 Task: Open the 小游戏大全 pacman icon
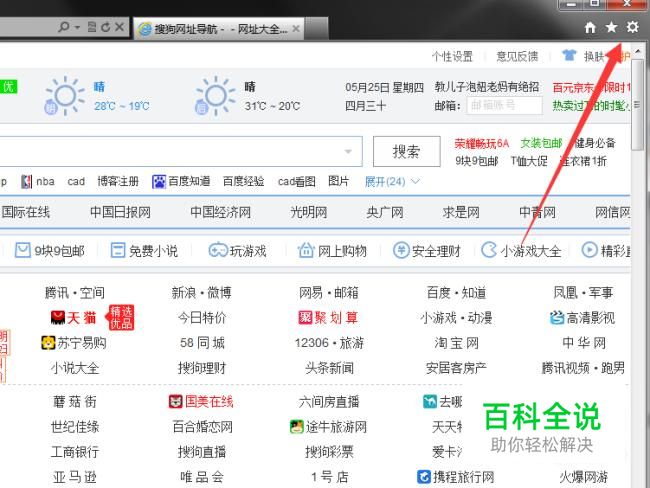[489, 250]
